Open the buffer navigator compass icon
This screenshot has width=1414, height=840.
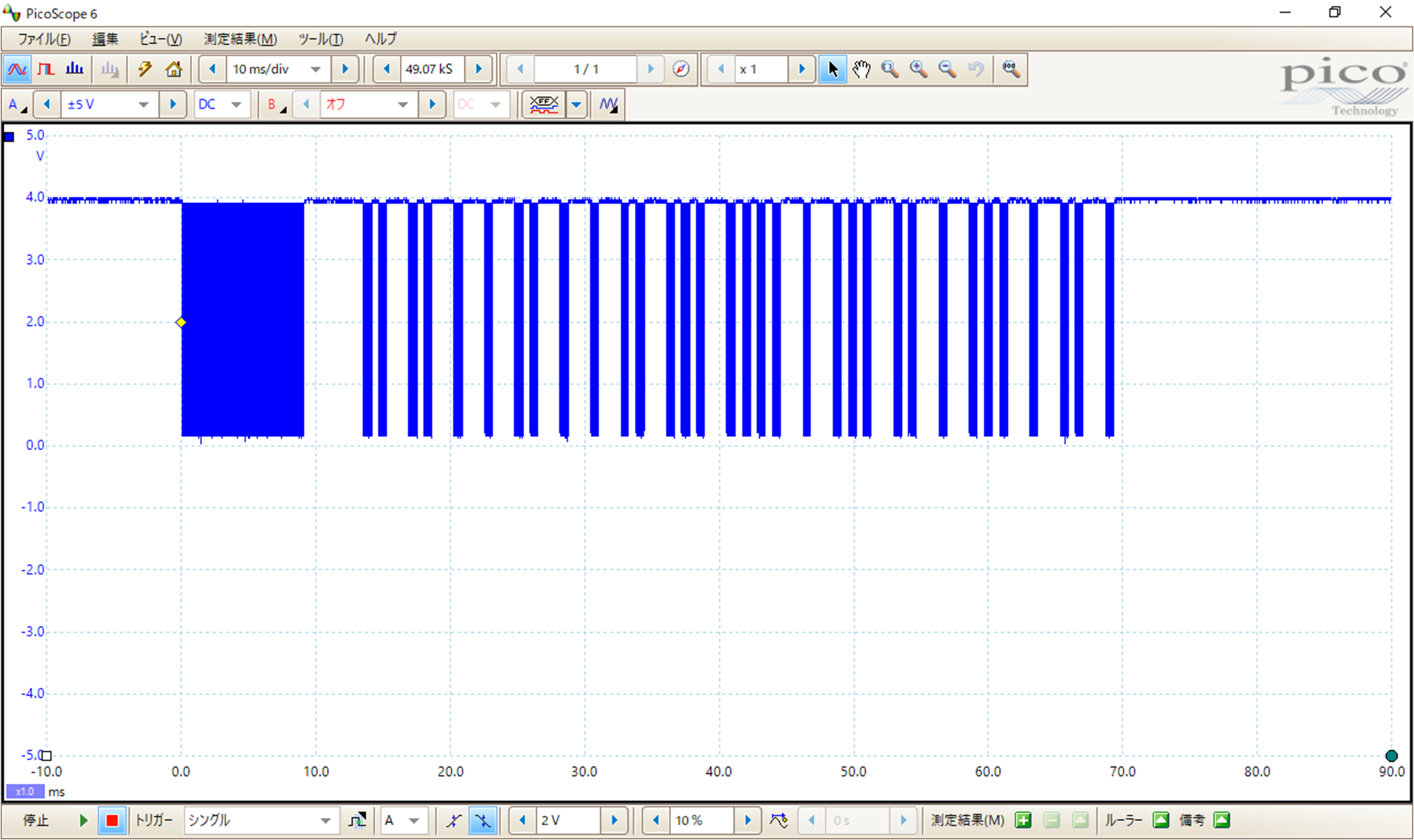pos(681,69)
